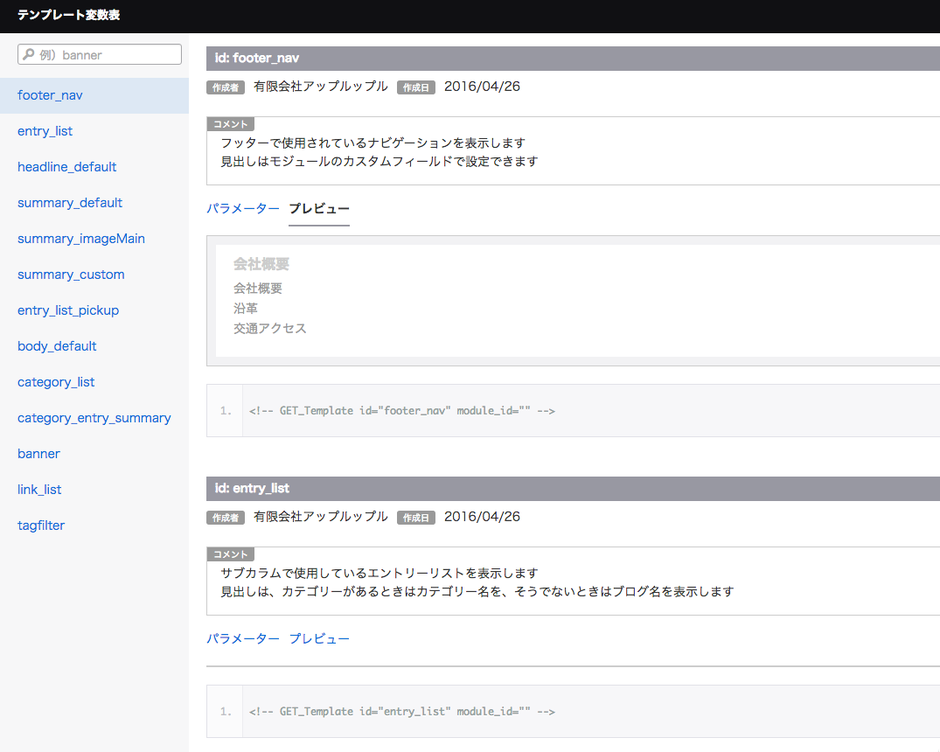Select プレビュー tab under footer_nav
The image size is (940, 752).
[319, 209]
